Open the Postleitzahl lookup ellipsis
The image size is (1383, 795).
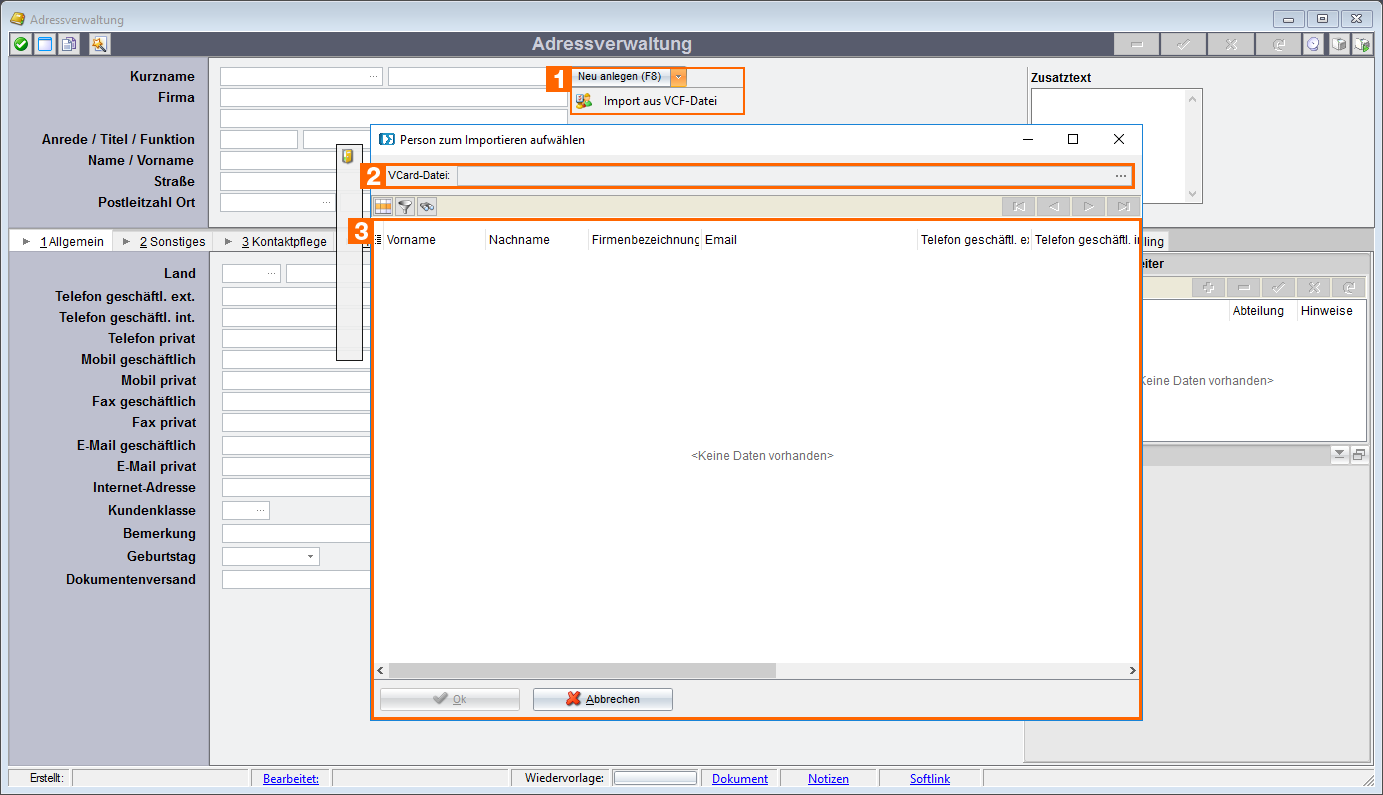click(x=326, y=202)
